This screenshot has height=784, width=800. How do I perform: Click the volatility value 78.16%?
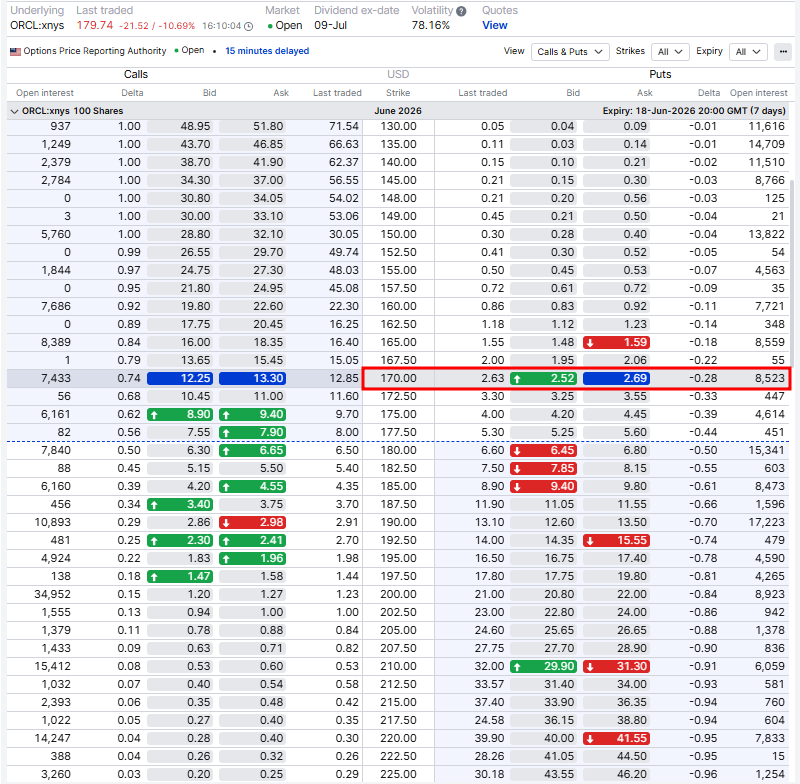click(431, 26)
